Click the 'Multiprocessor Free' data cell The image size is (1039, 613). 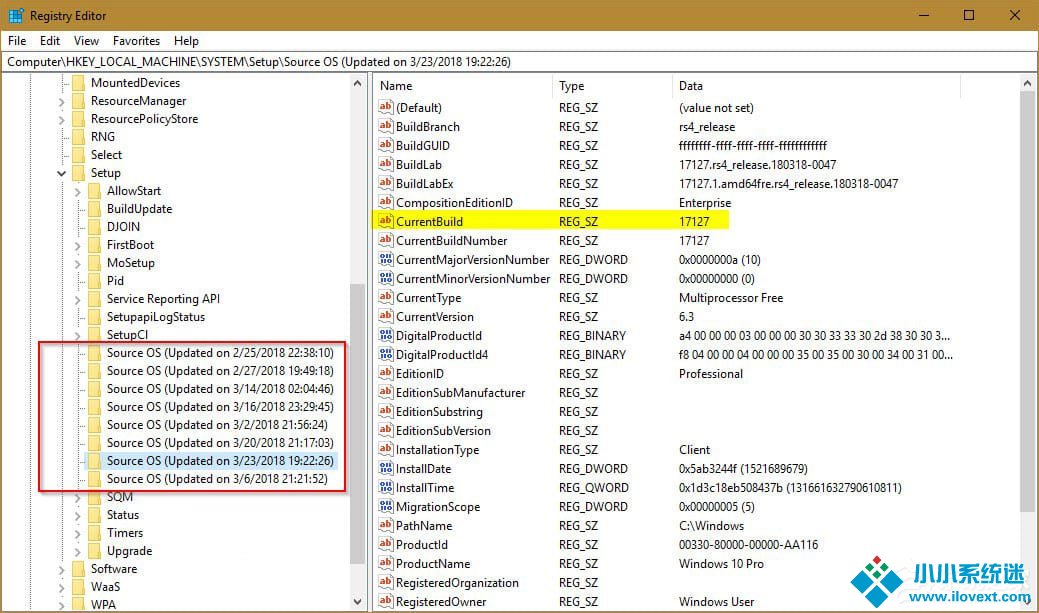(731, 298)
